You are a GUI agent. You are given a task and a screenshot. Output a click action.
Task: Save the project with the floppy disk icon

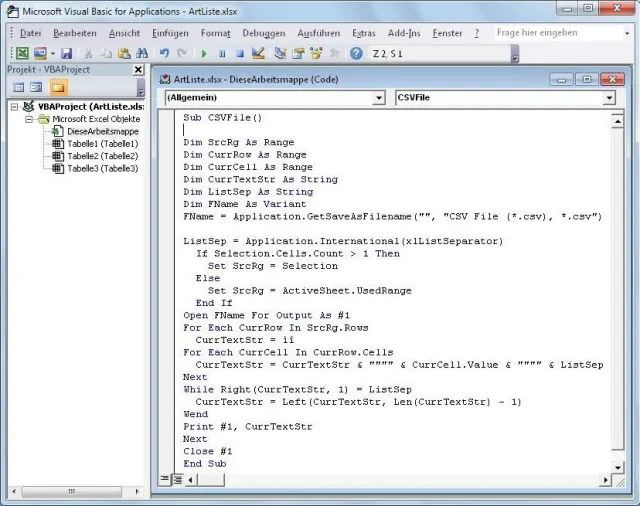point(66,53)
